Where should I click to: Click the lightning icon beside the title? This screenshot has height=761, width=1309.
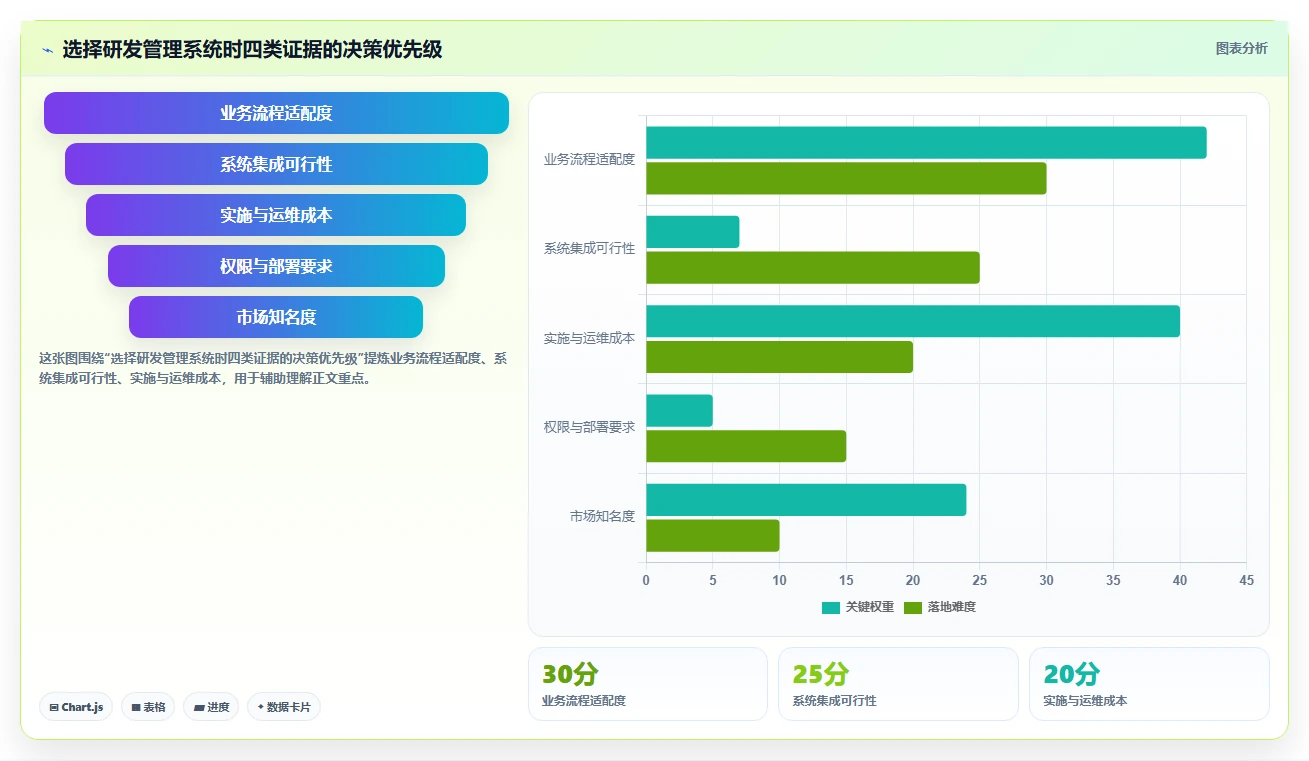pyautogui.click(x=47, y=50)
